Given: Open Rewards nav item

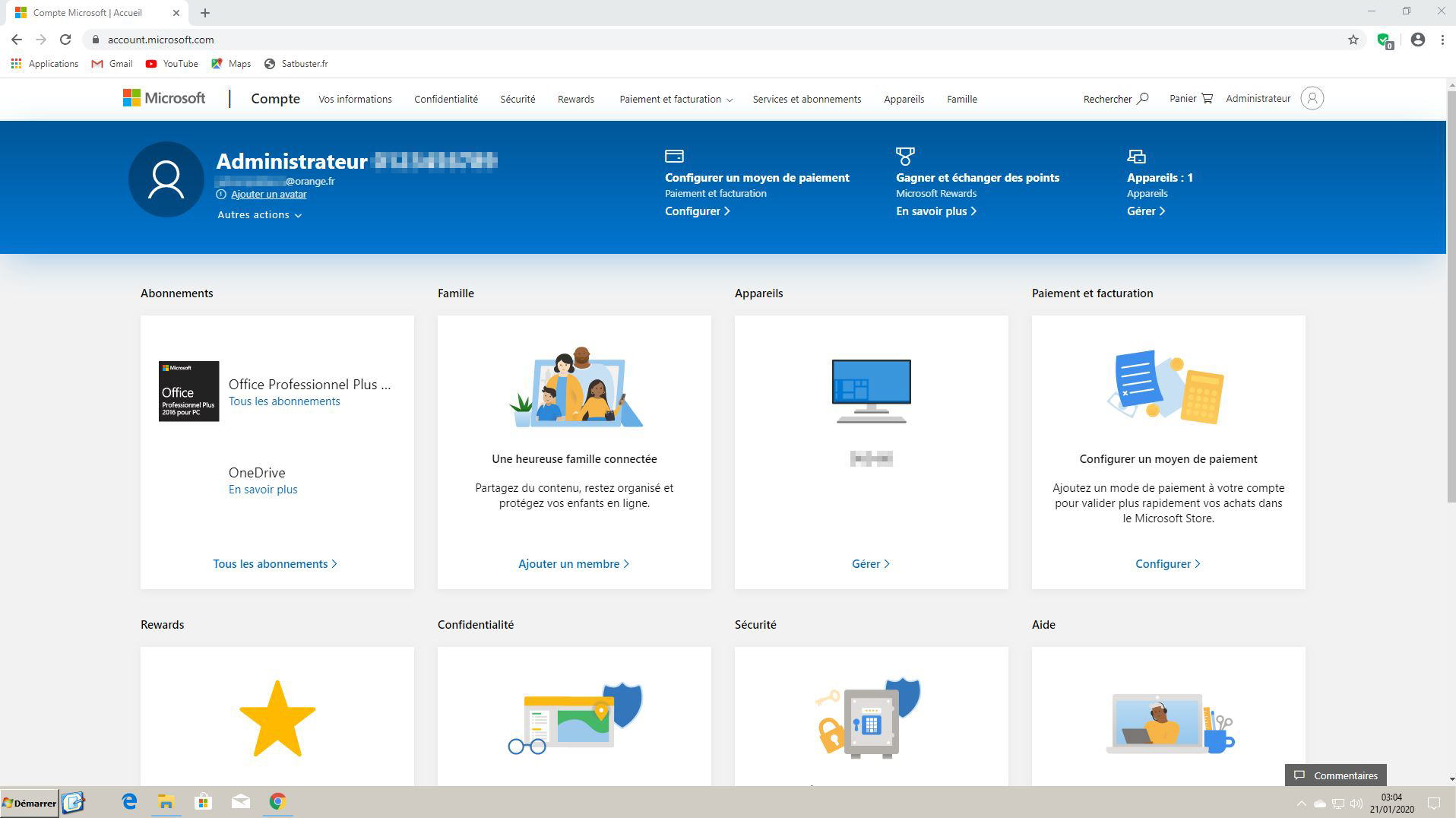Looking at the screenshot, I should click(576, 100).
